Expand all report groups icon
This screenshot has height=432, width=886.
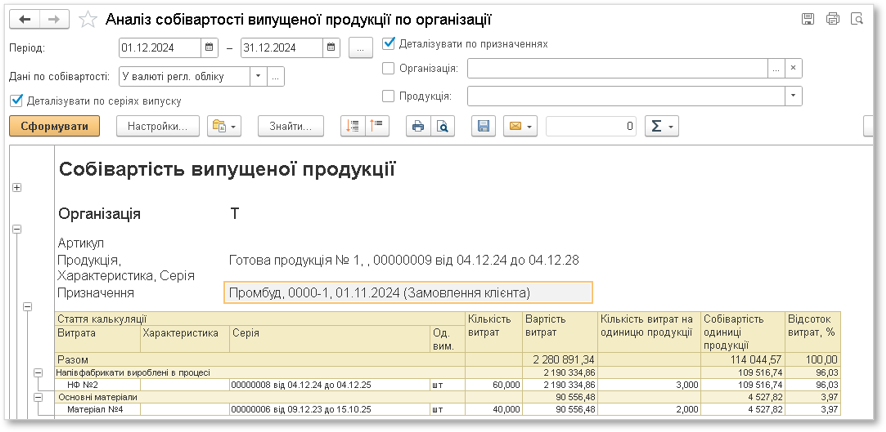point(353,126)
